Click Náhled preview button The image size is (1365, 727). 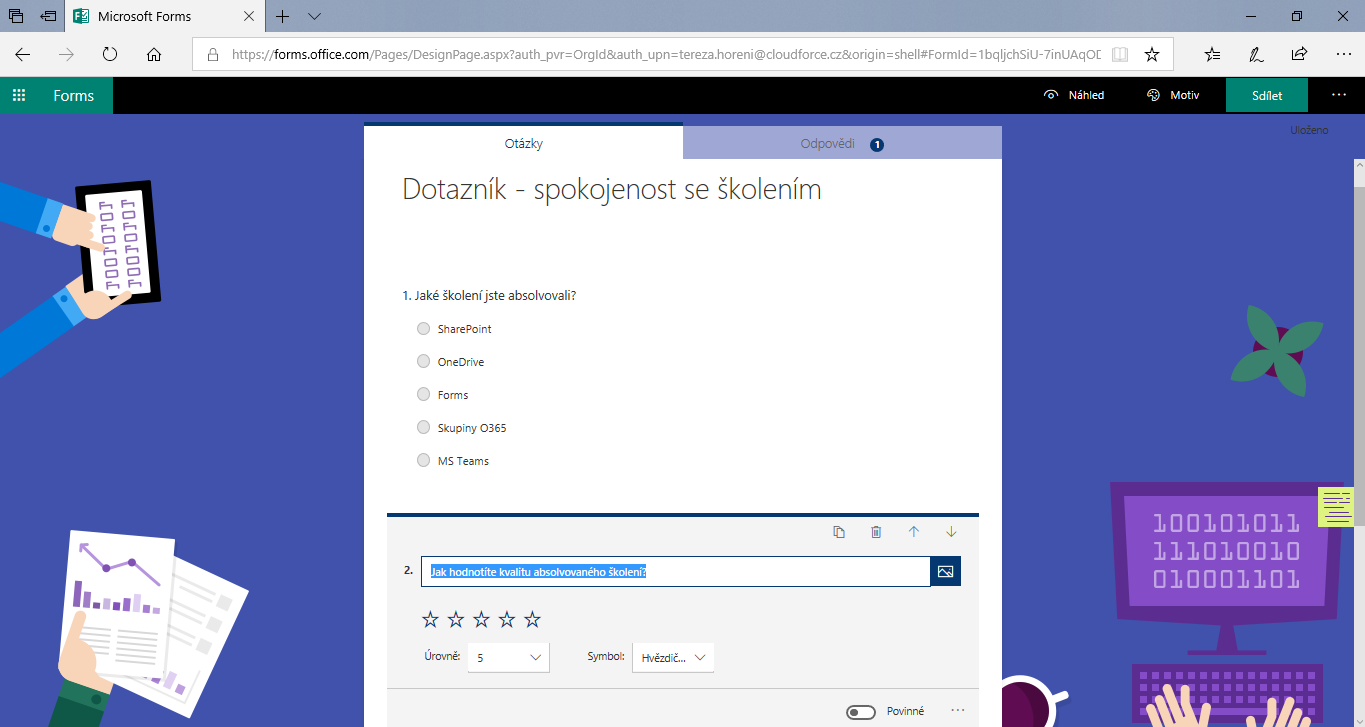pos(1074,95)
